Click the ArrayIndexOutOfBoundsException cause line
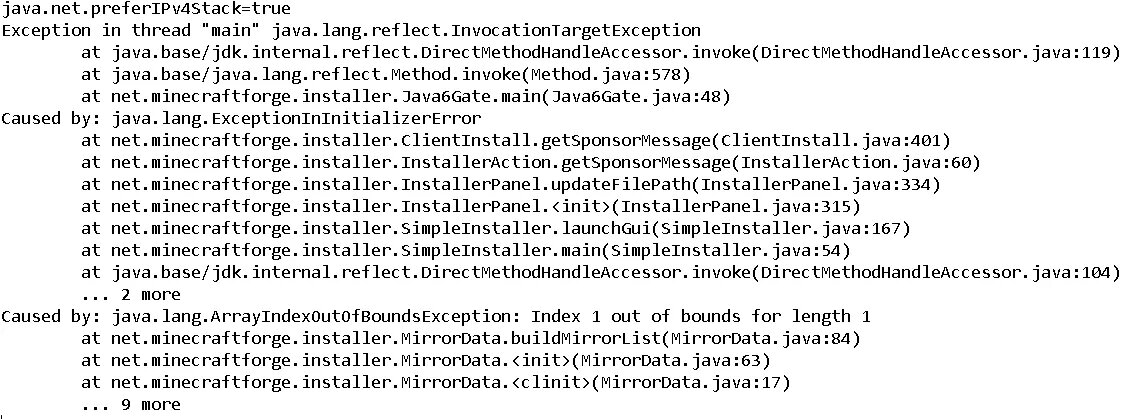This screenshot has height=419, width=1134. (436, 317)
